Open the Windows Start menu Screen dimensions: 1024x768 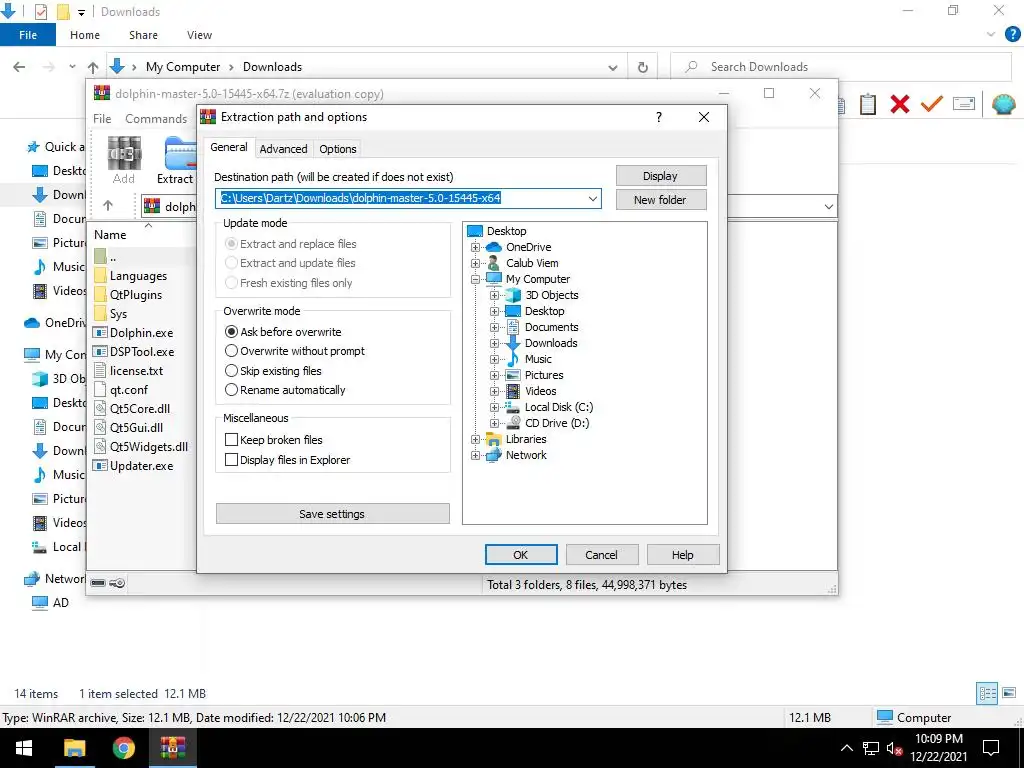pyautogui.click(x=24, y=748)
